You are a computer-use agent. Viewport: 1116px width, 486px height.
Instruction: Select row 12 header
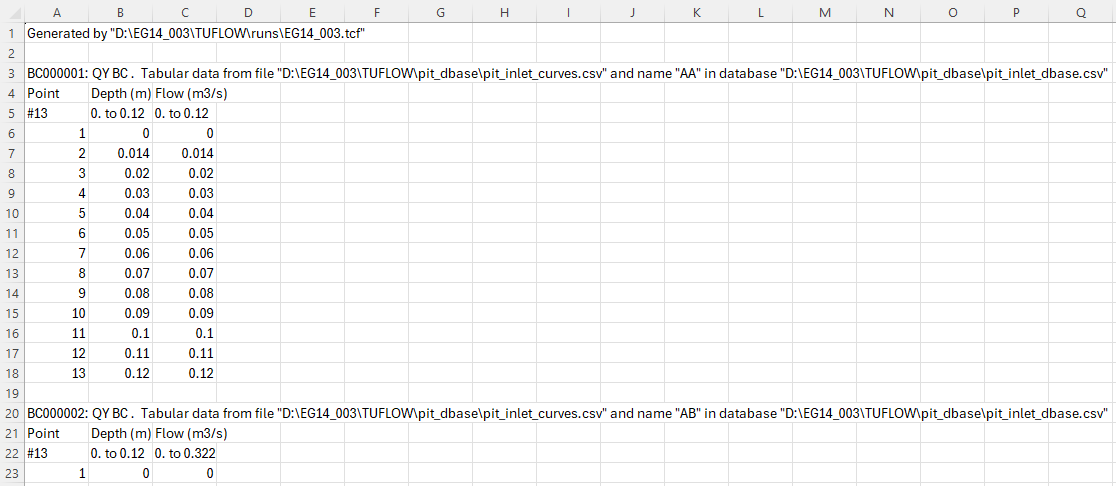pos(11,253)
